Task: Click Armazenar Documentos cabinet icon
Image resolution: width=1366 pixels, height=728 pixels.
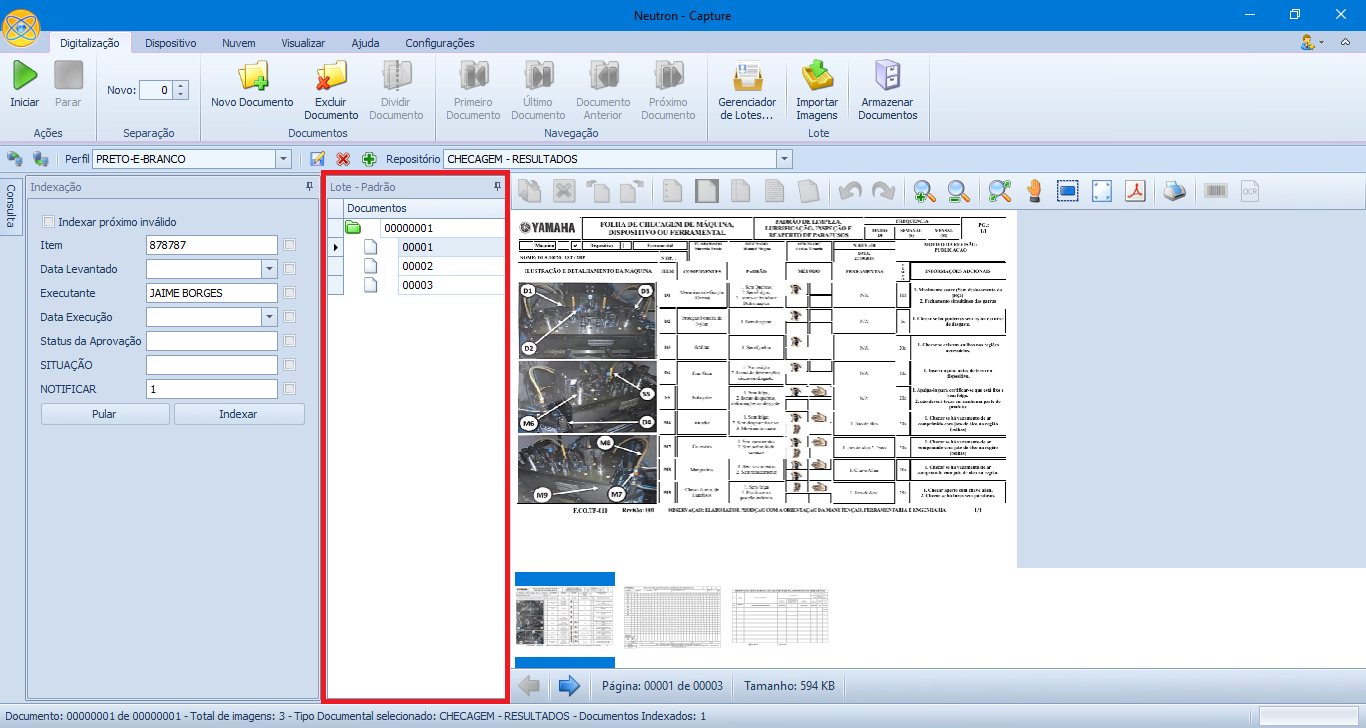Action: click(887, 78)
